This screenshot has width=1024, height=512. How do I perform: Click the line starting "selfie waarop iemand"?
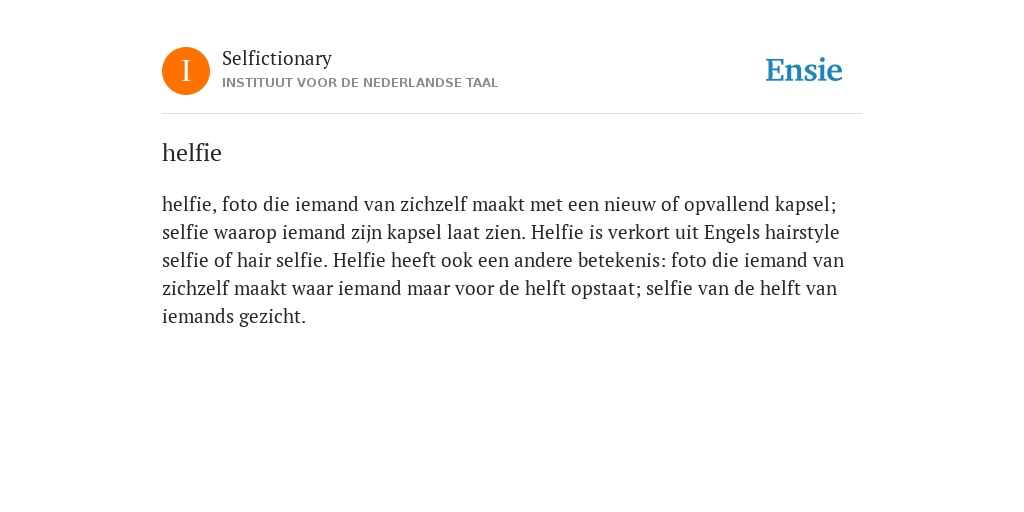(x=500, y=233)
